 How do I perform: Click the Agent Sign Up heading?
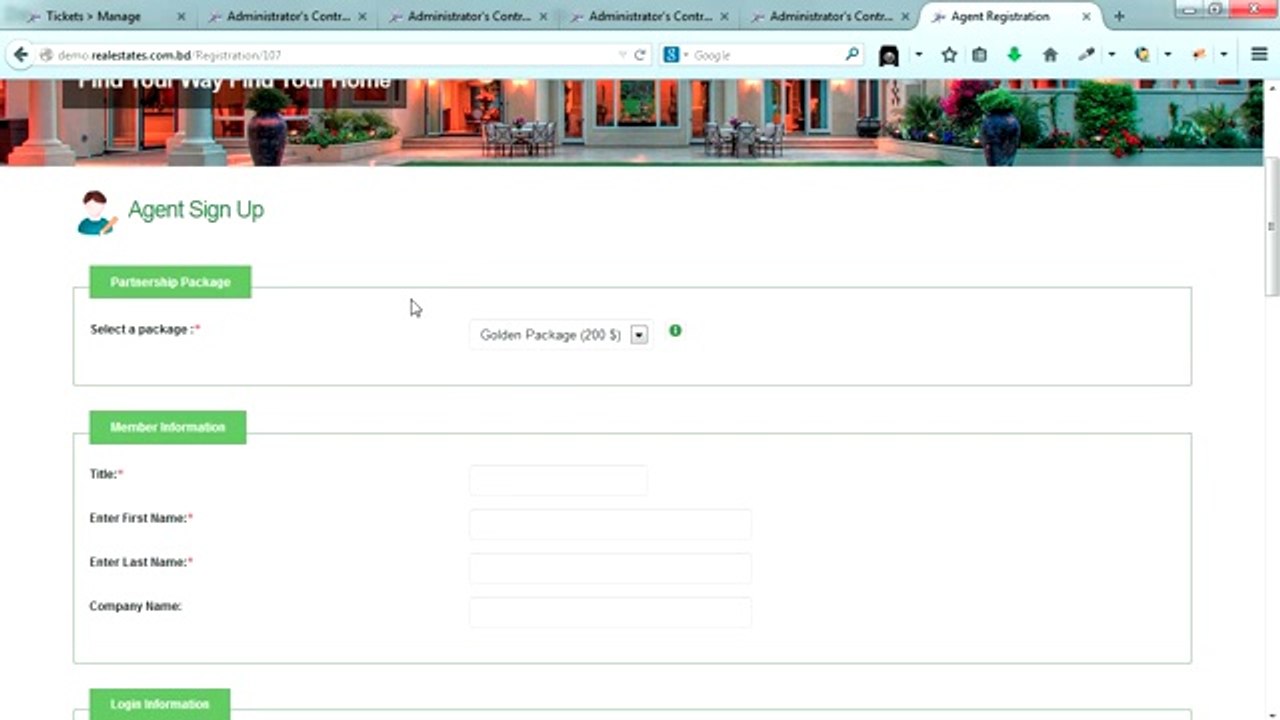point(196,210)
